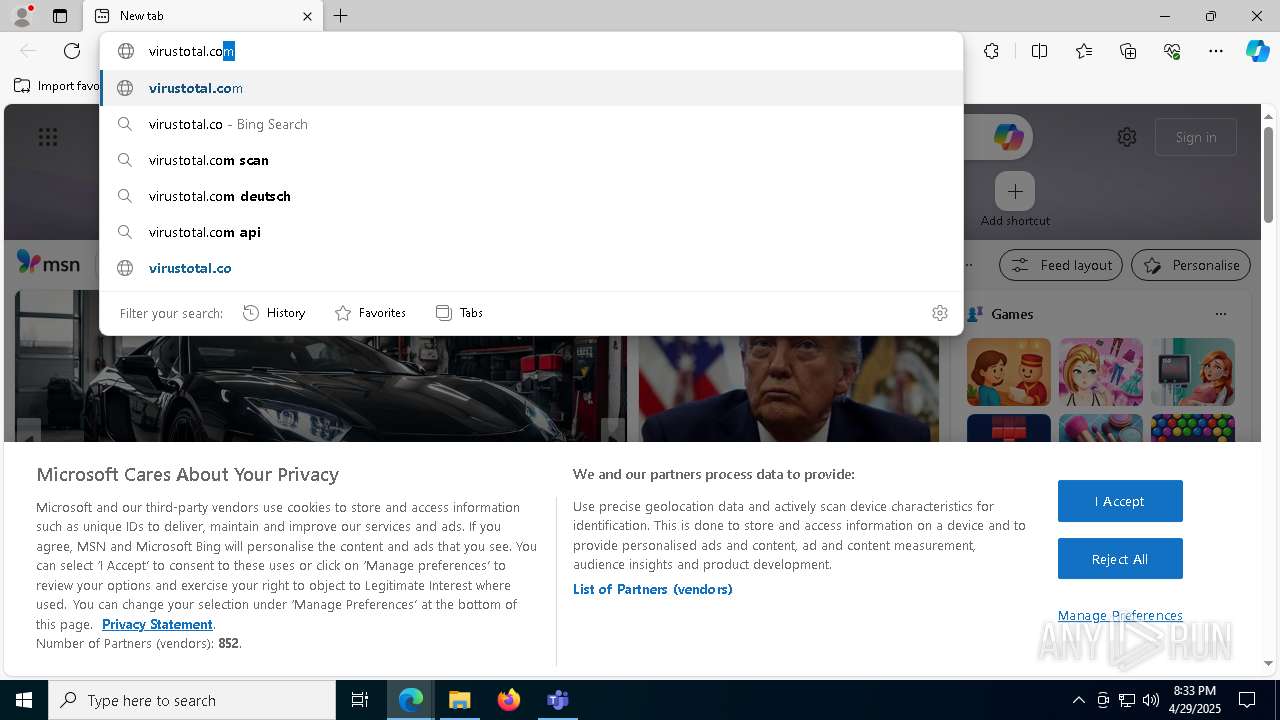Open File Explorer from taskbar
This screenshot has width=1280, height=720.
click(x=459, y=700)
